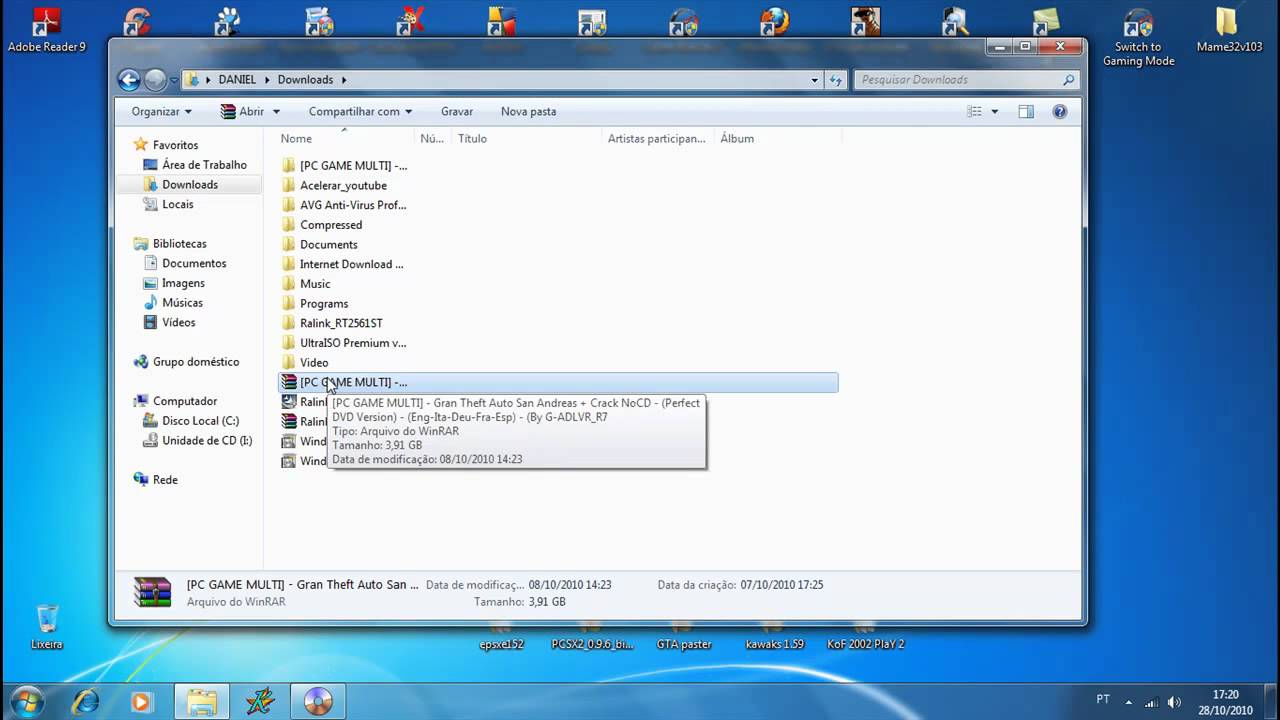Click the Gravar toolbar button
The image size is (1280, 720).
pos(457,112)
